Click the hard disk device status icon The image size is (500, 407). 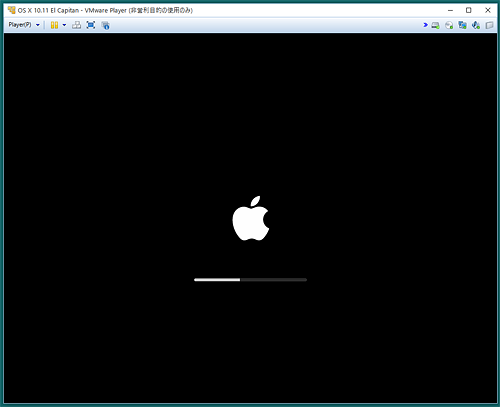[x=435, y=25]
